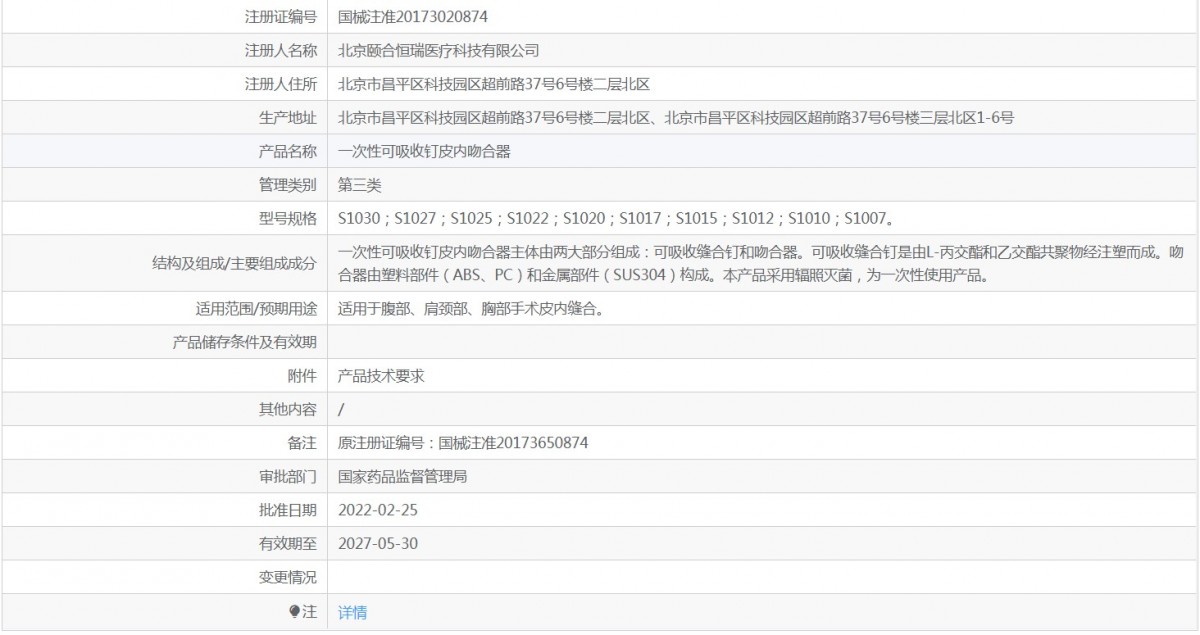The image size is (1200, 635).
Task: Select approving department 国家药品监督管理局
Action: (x=402, y=477)
